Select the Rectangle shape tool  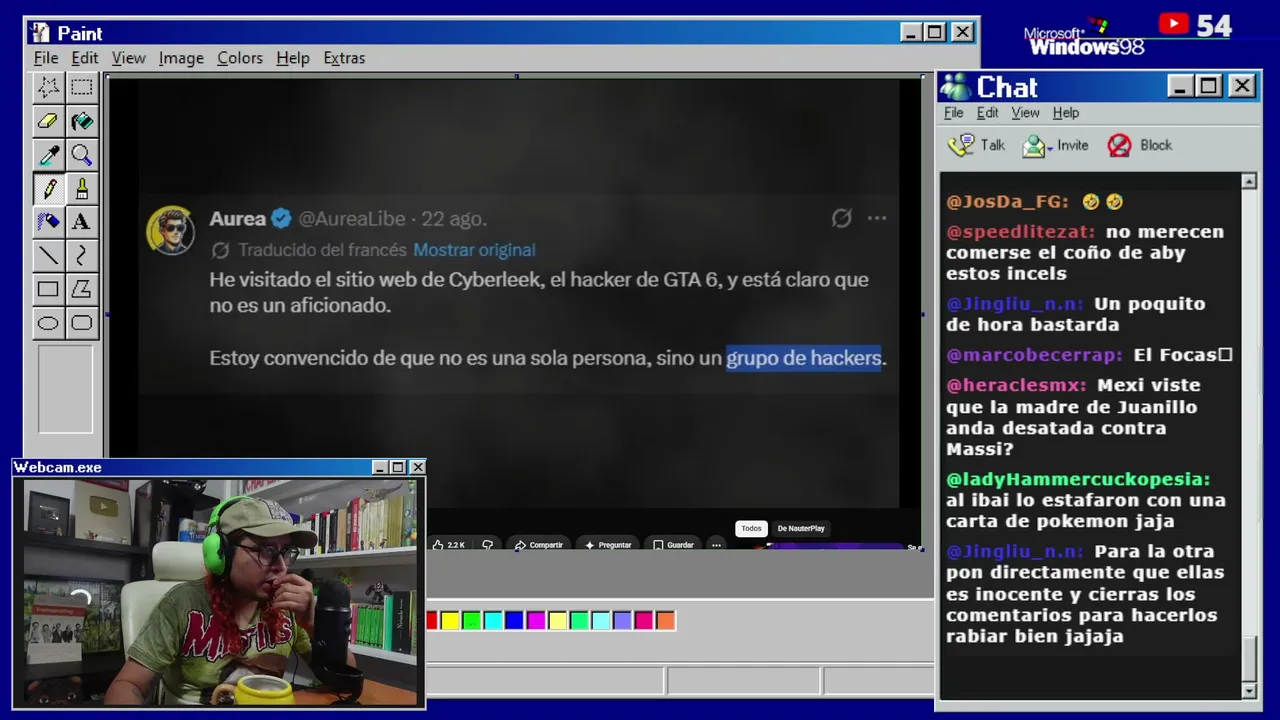coord(48,290)
